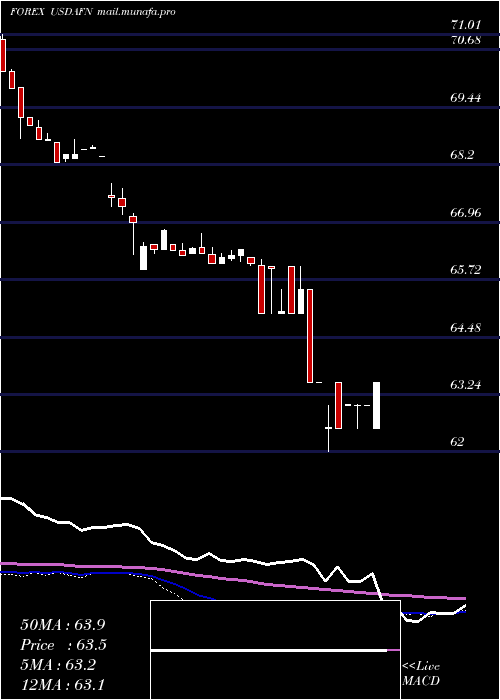Click the 71.01 price level label
The height and width of the screenshot is (700, 500).
pyautogui.click(x=466, y=25)
